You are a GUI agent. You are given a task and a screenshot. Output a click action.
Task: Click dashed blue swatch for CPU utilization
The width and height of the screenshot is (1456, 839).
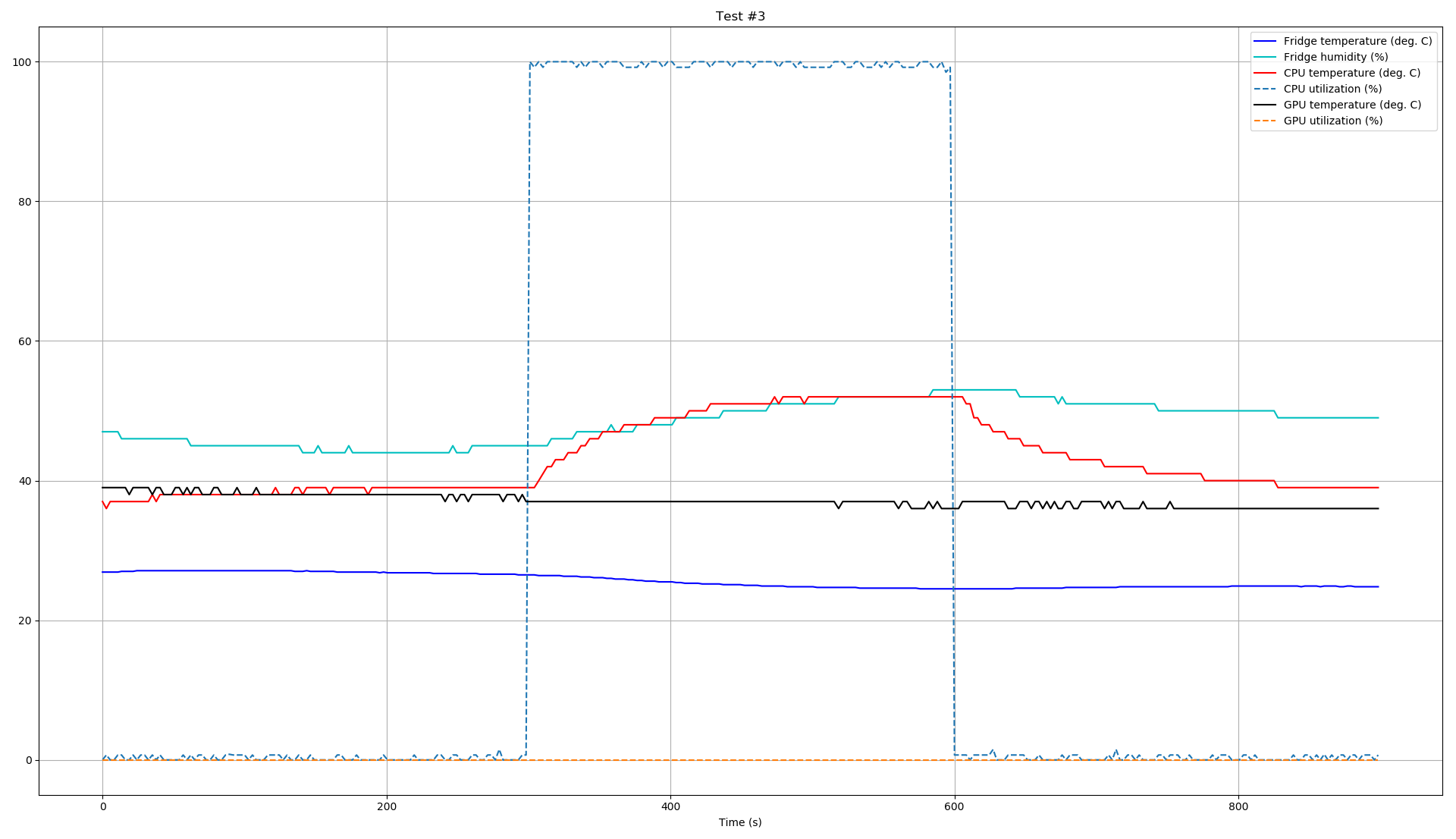1265,89
